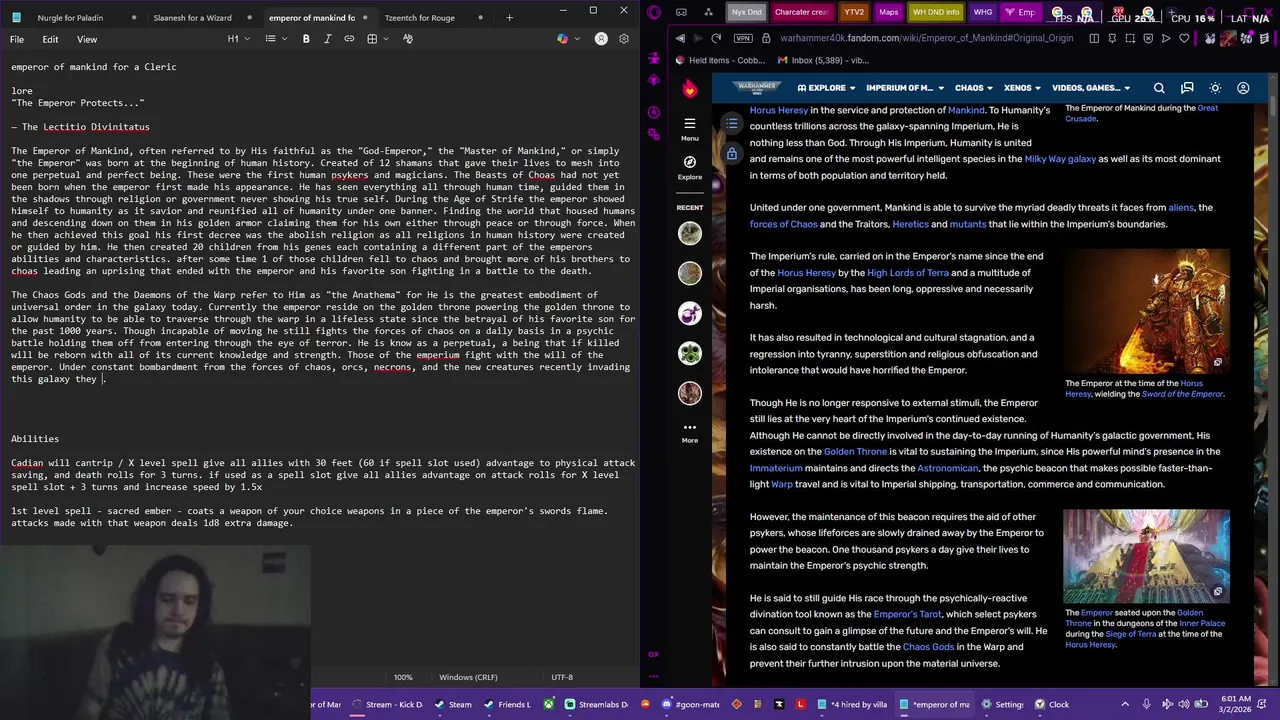Click the 100% zoom status entry
This screenshot has width=1280, height=720.
click(x=403, y=677)
